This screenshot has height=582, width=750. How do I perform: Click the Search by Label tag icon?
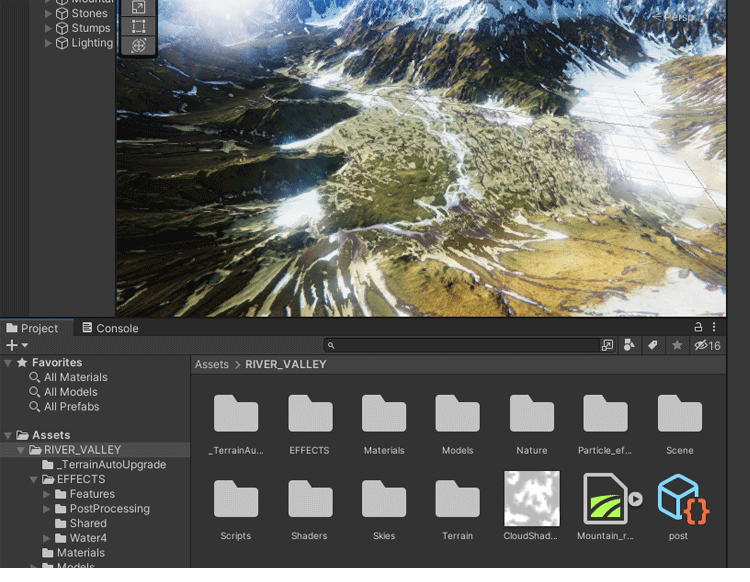point(652,345)
